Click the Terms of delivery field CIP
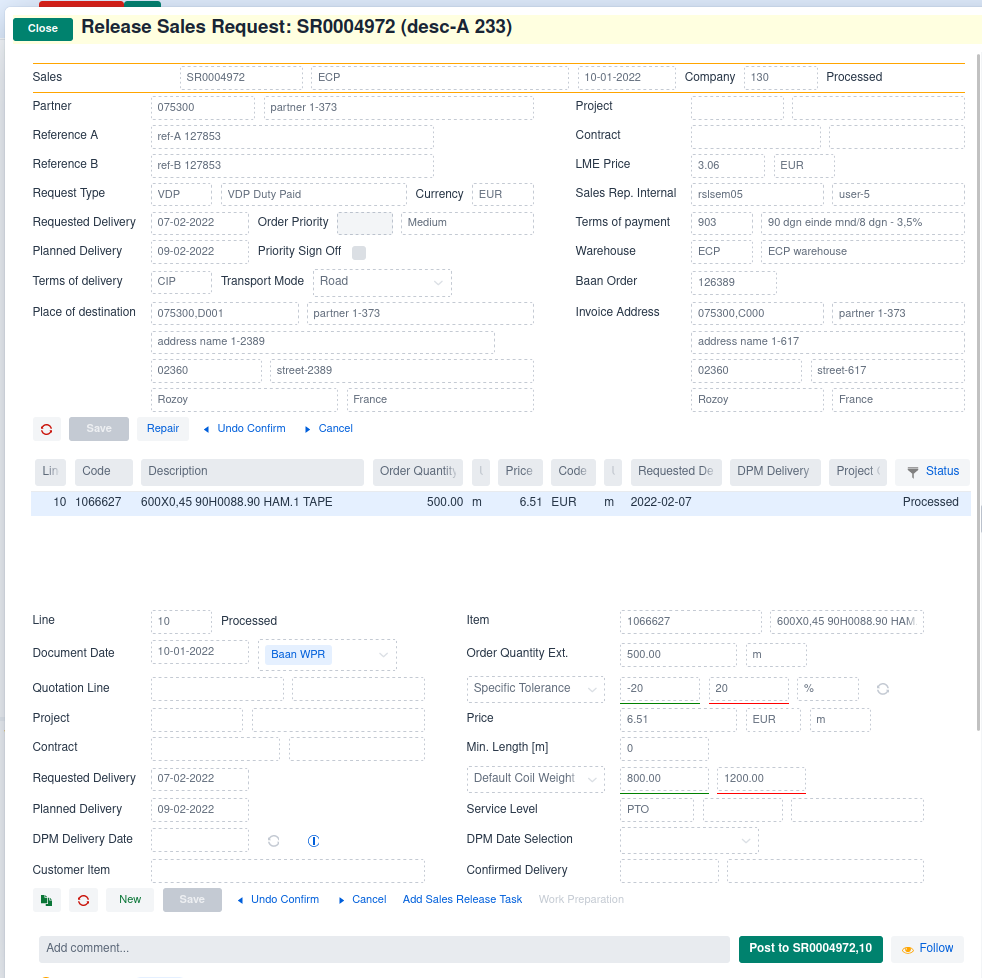This screenshot has height=978, width=982. (x=181, y=282)
